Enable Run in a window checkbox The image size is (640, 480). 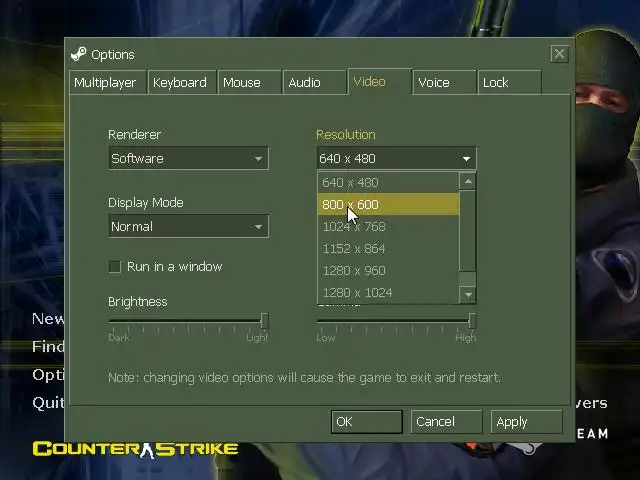click(x=115, y=267)
